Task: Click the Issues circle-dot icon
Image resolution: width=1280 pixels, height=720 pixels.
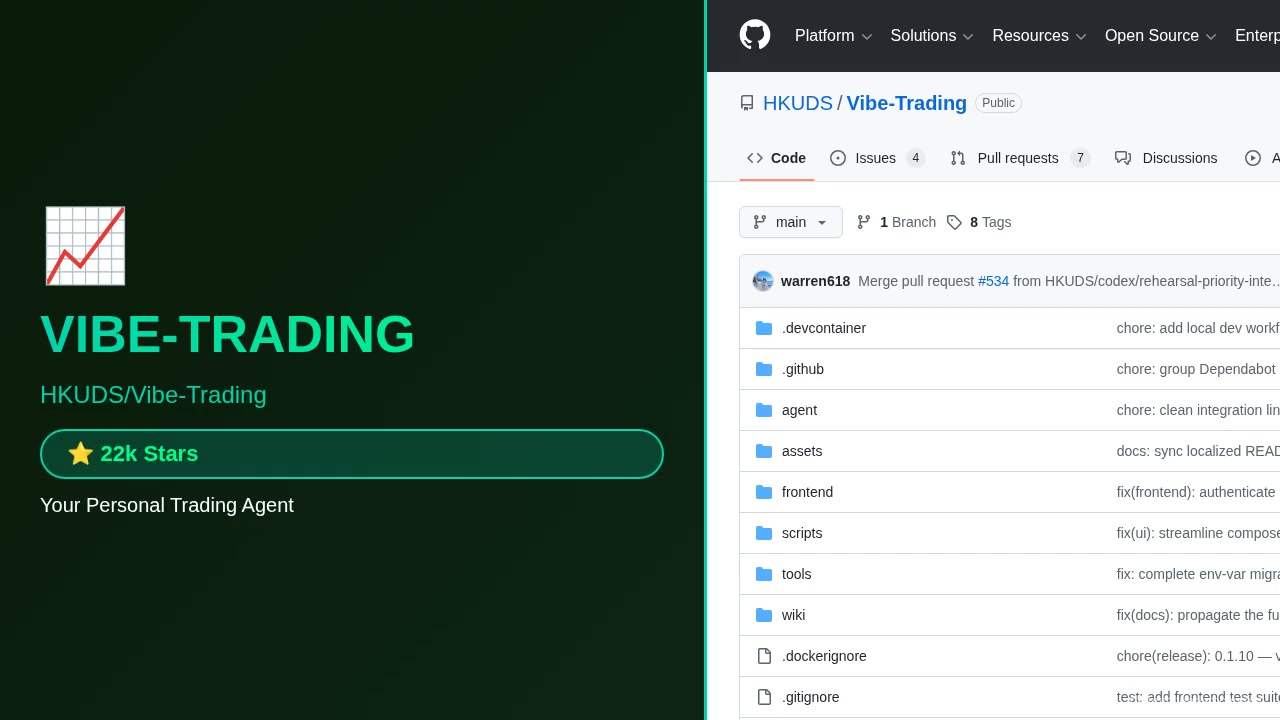Action: 838,158
